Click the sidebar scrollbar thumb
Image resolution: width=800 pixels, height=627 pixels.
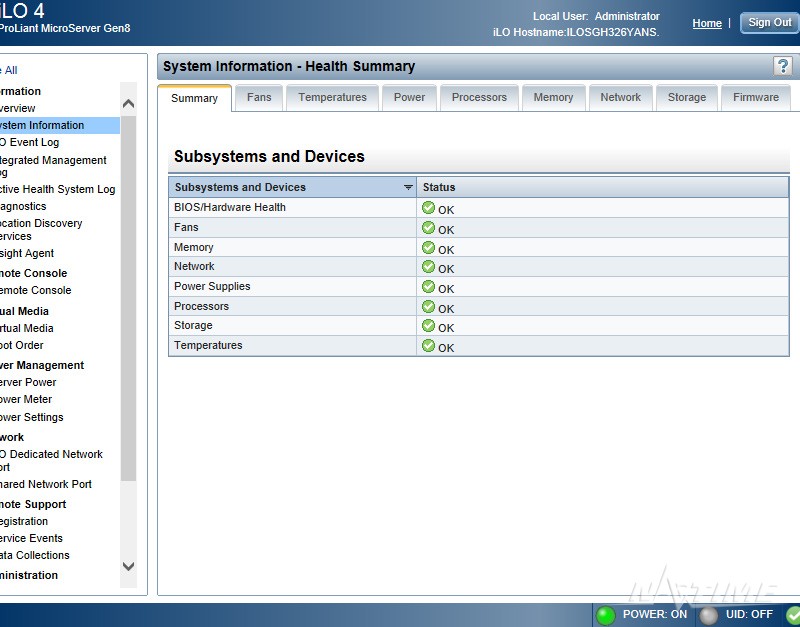coord(129,298)
